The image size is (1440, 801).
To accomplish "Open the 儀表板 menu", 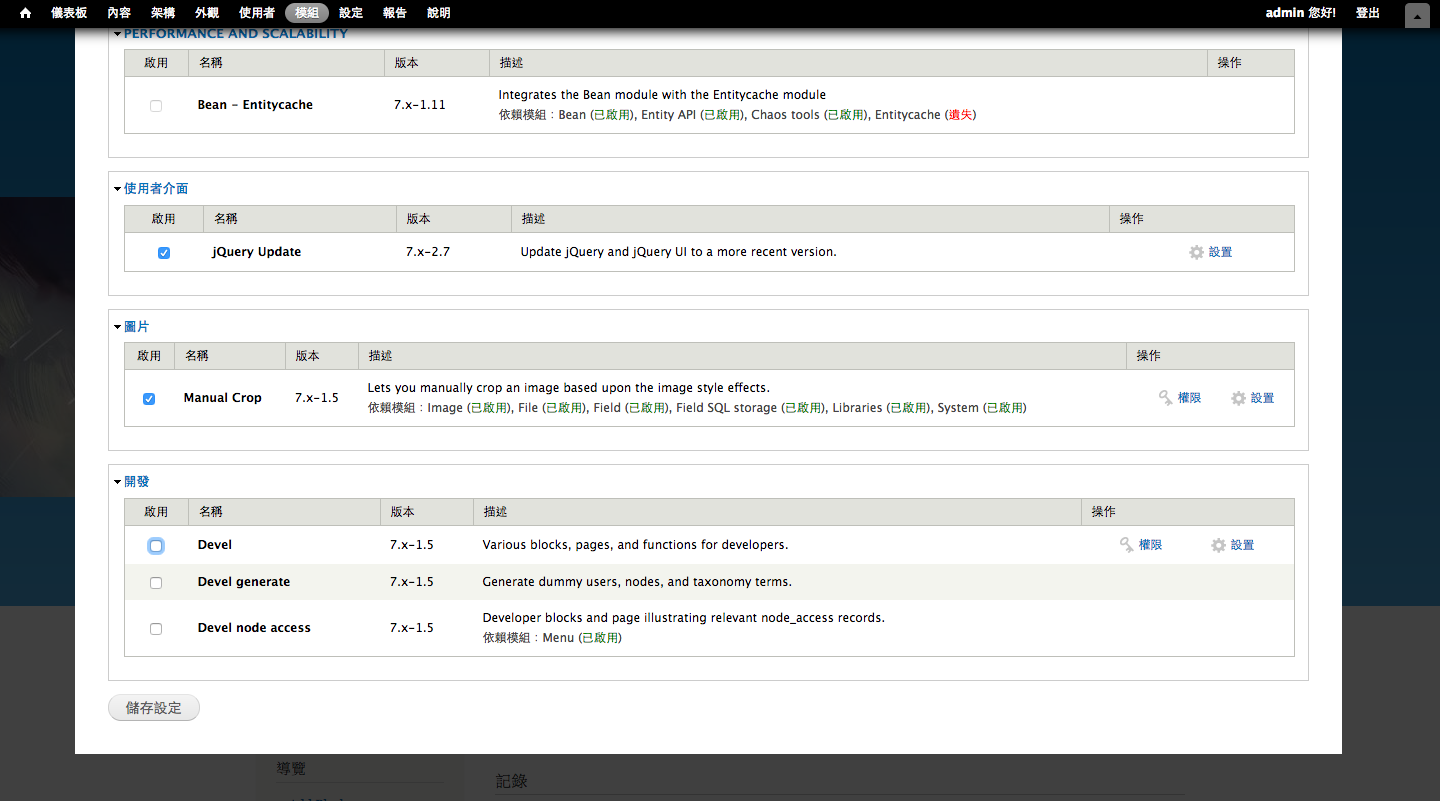I will coord(69,13).
